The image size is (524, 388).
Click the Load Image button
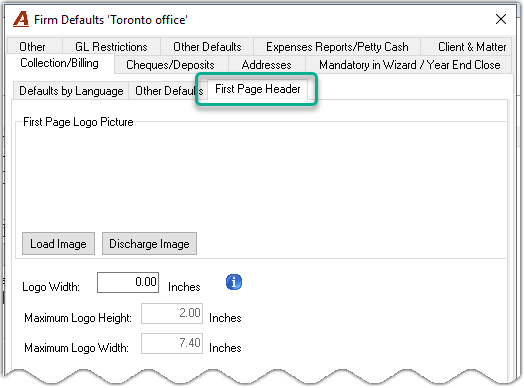tap(58, 244)
